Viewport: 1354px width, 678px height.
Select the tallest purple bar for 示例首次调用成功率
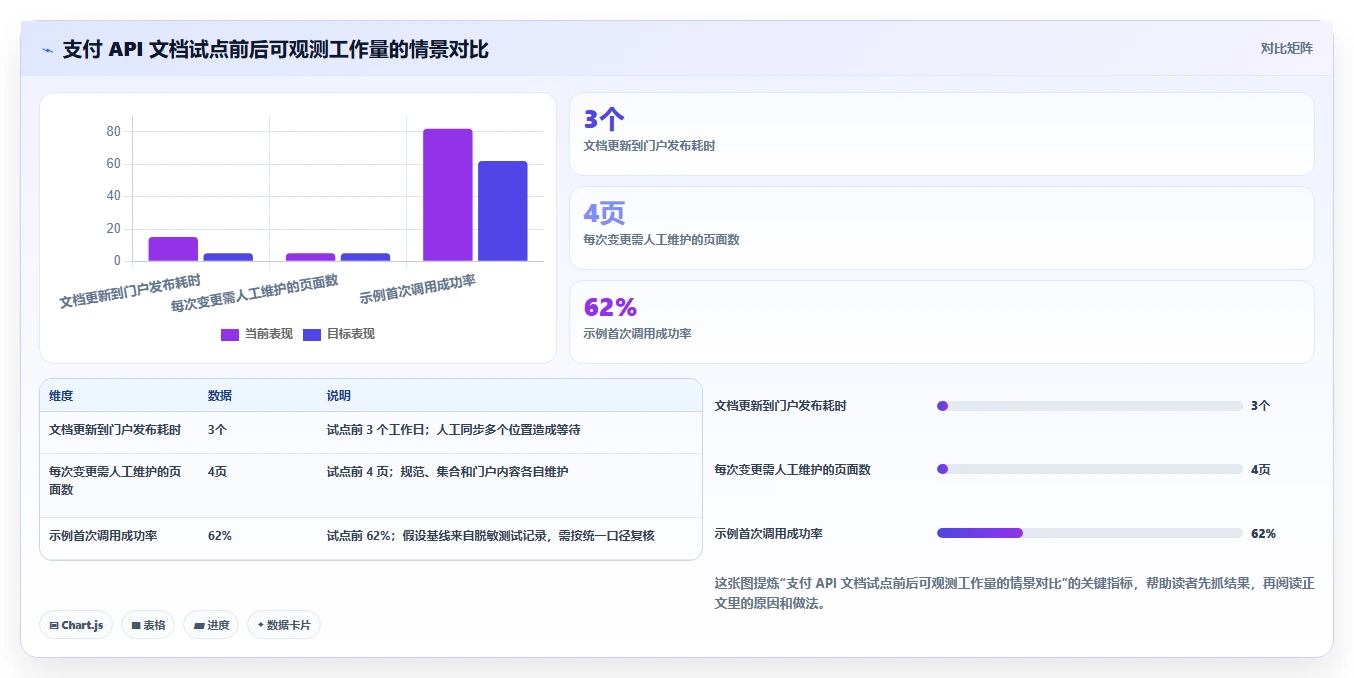point(447,195)
